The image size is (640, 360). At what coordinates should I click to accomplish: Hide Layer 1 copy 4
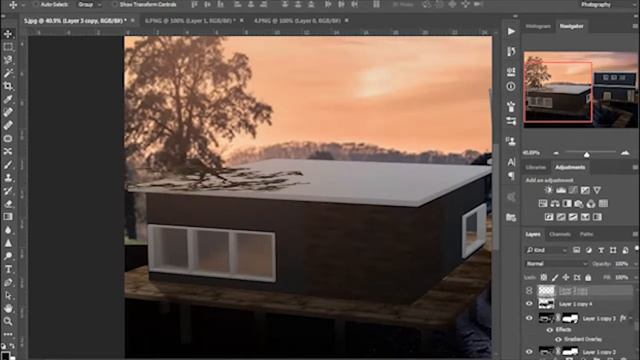[x=529, y=304]
